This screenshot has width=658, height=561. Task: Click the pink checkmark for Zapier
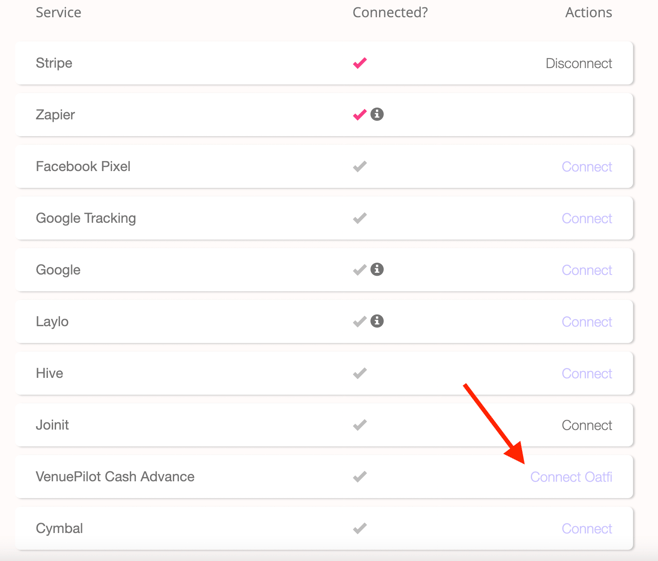click(x=360, y=115)
